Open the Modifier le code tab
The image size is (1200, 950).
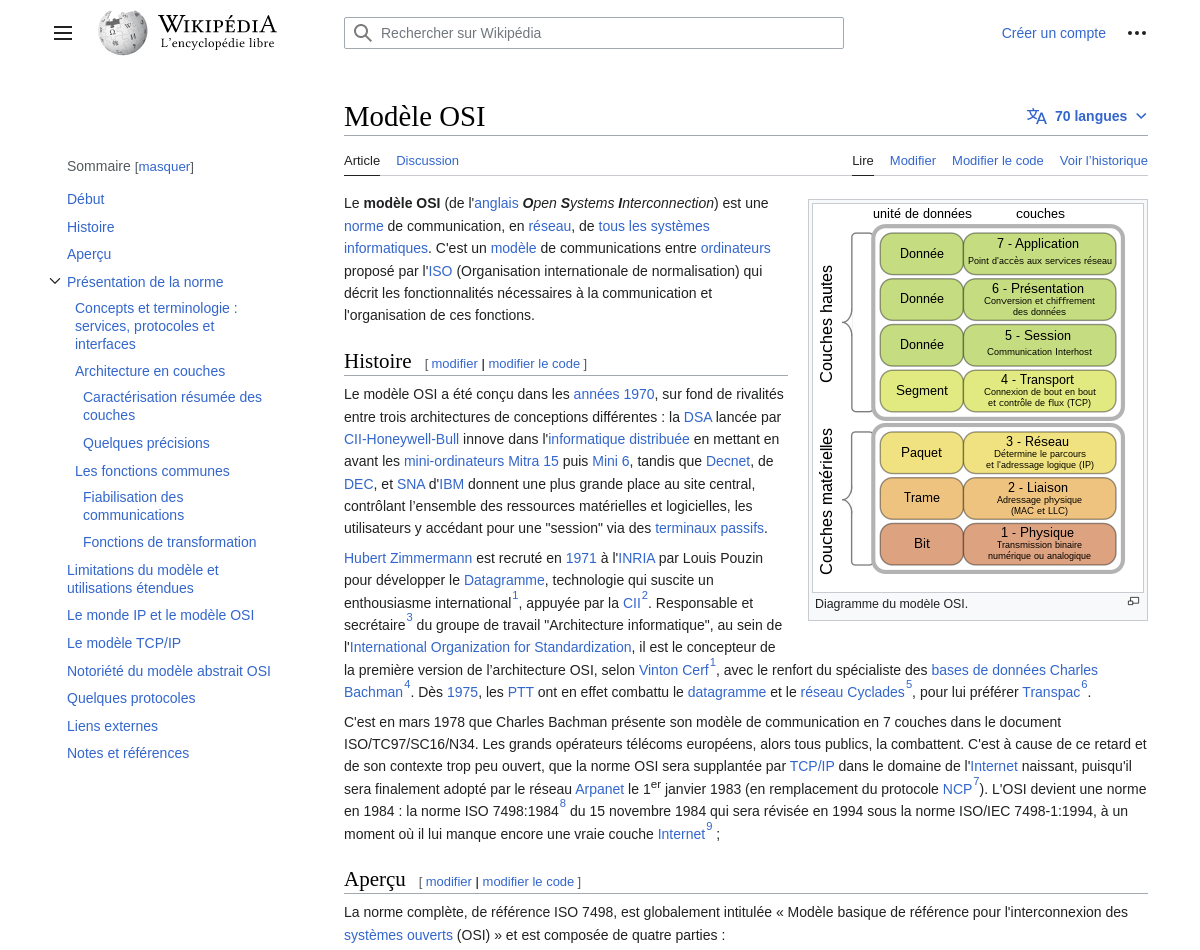[998, 160]
